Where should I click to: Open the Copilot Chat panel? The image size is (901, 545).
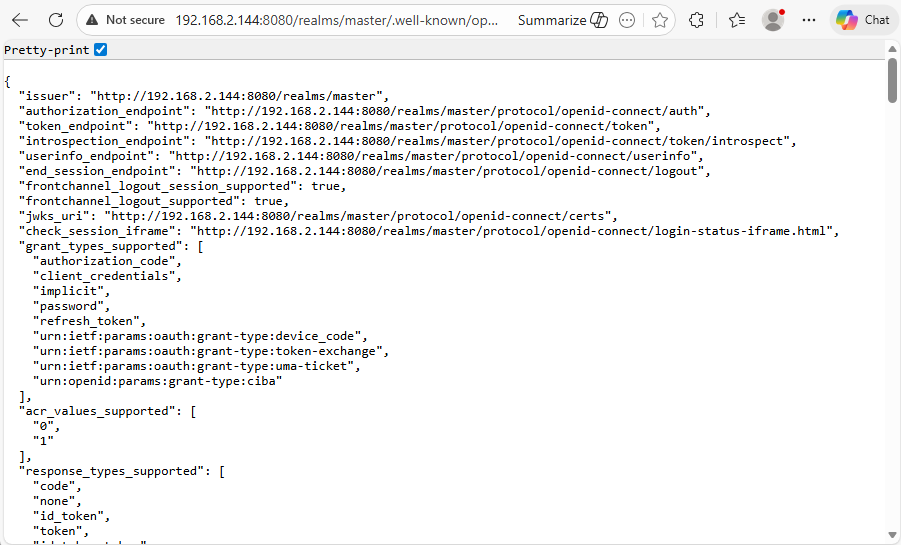(862, 20)
